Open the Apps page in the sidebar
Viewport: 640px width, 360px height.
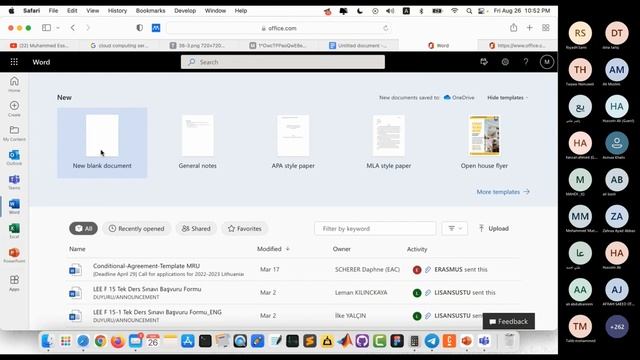pyautogui.click(x=14, y=283)
